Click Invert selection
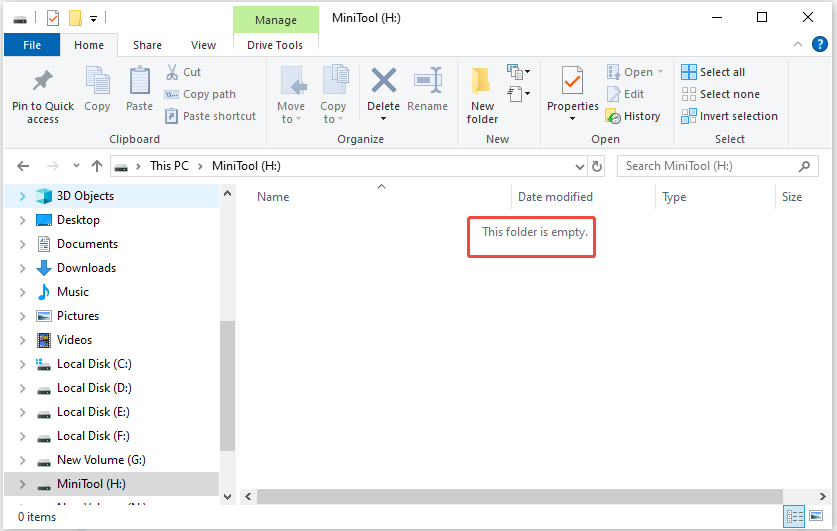The height and width of the screenshot is (531, 837). (x=730, y=116)
